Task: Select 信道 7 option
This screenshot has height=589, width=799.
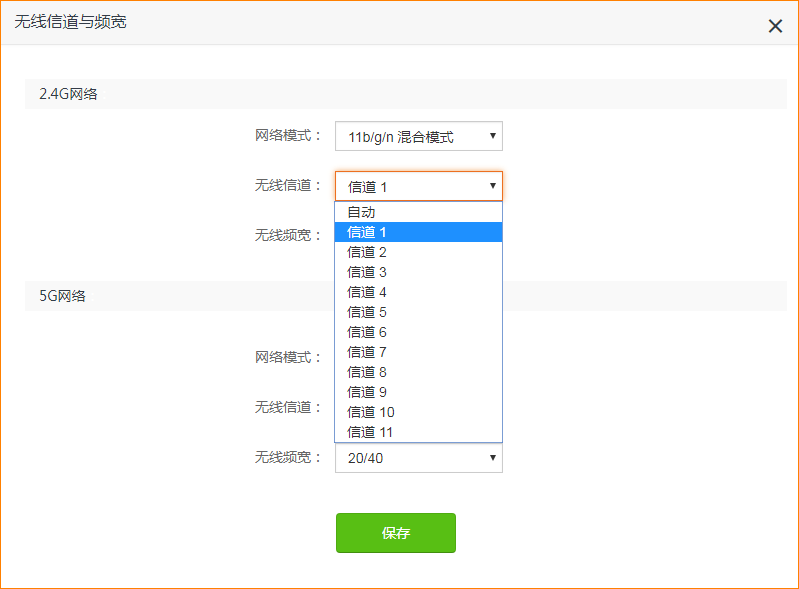Action: point(418,352)
